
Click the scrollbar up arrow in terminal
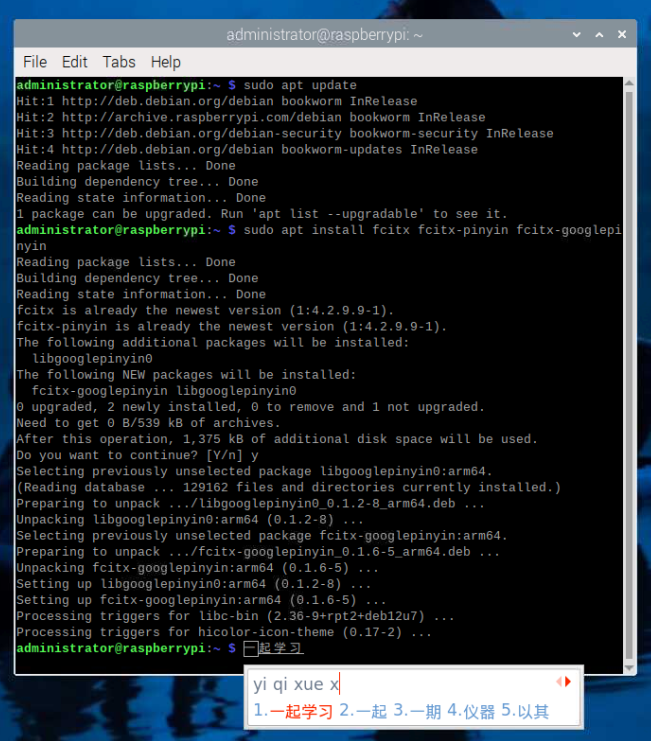629,83
